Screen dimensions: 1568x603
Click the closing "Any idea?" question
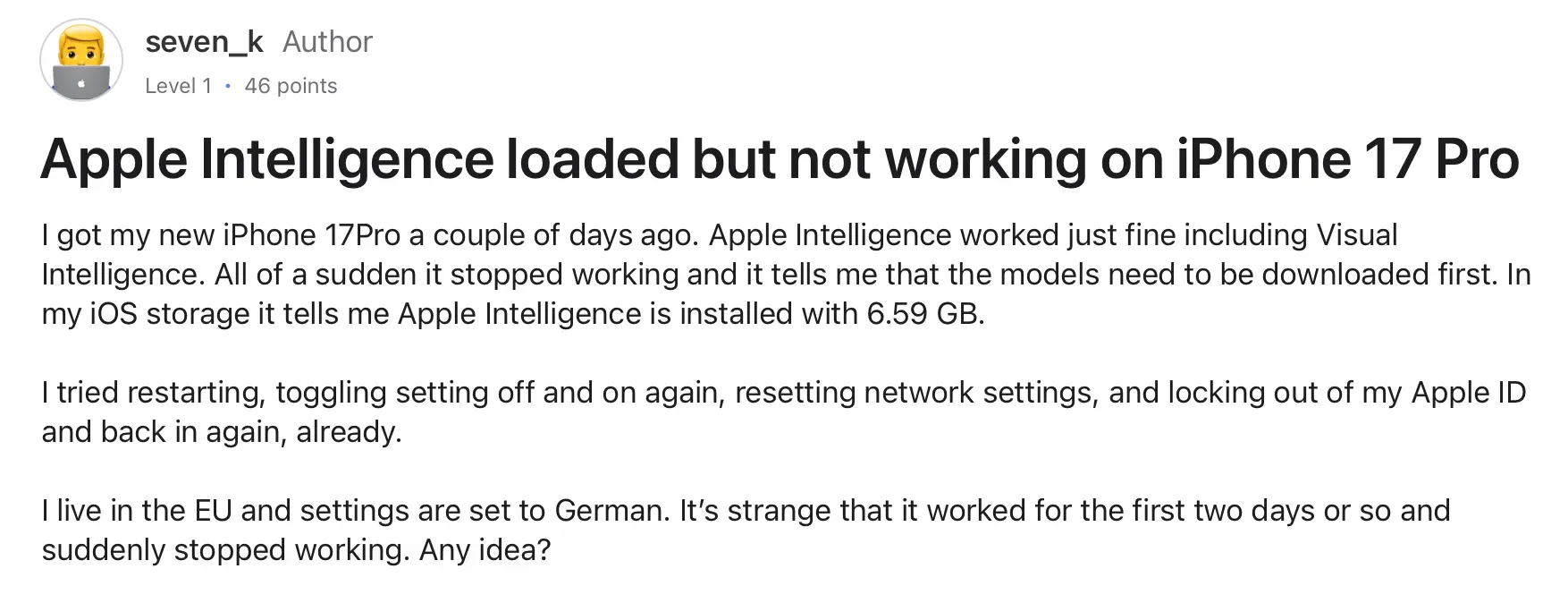485,550
